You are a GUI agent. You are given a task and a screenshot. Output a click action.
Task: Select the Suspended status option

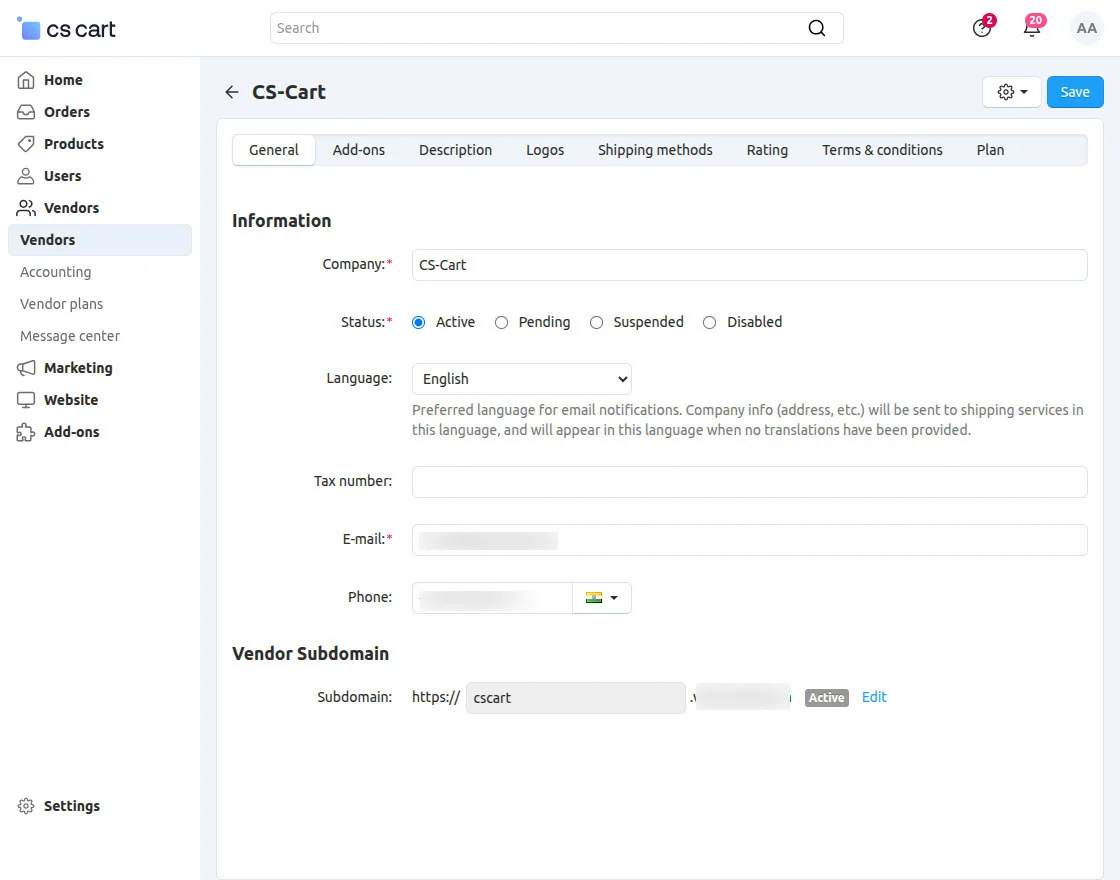596,322
